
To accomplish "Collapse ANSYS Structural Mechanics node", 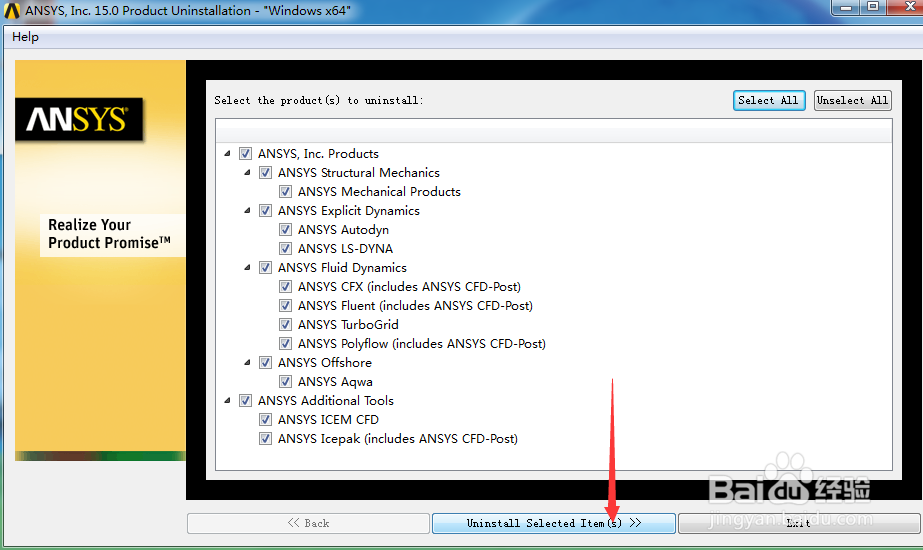I will pos(247,173).
